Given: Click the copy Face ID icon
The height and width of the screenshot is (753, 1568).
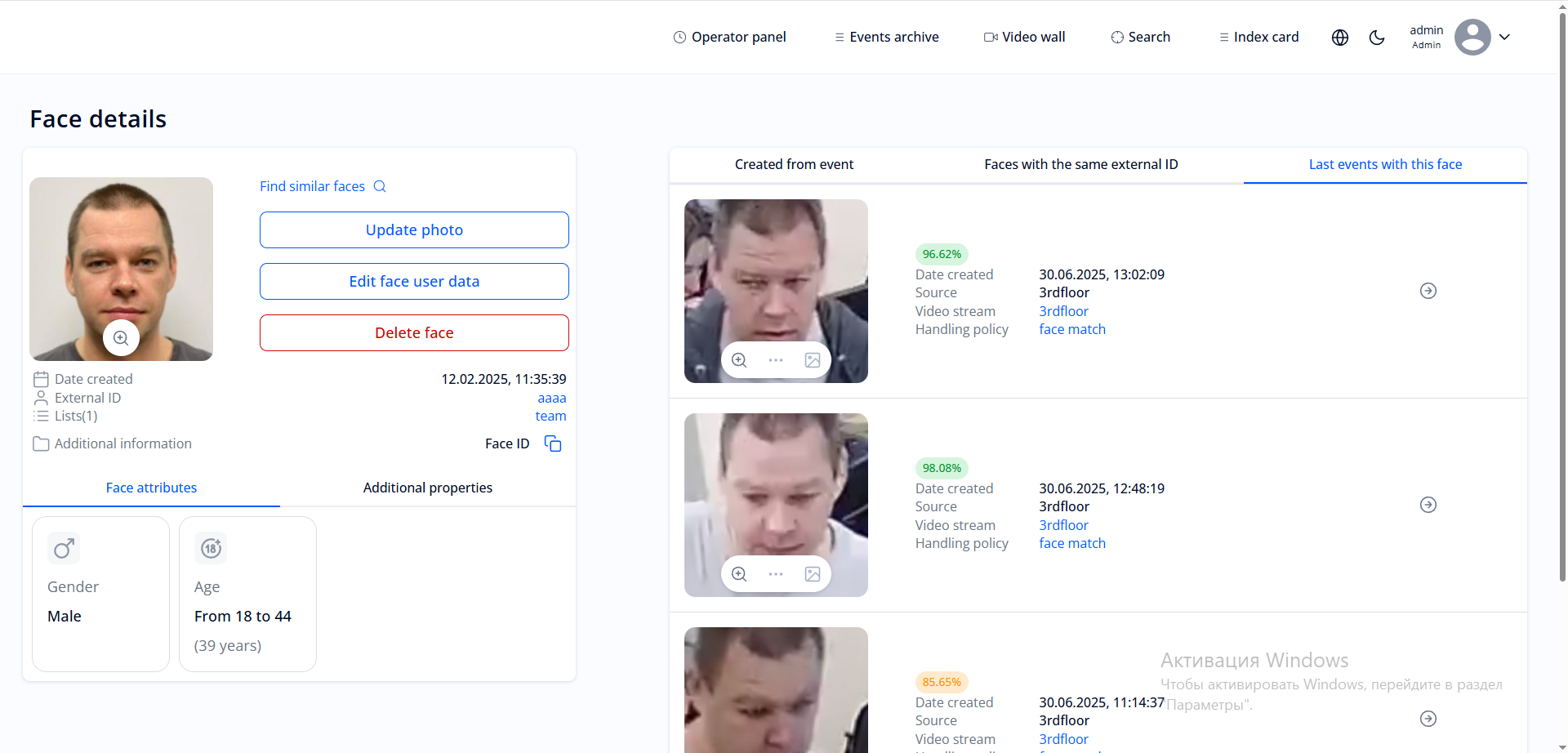Looking at the screenshot, I should tap(553, 443).
